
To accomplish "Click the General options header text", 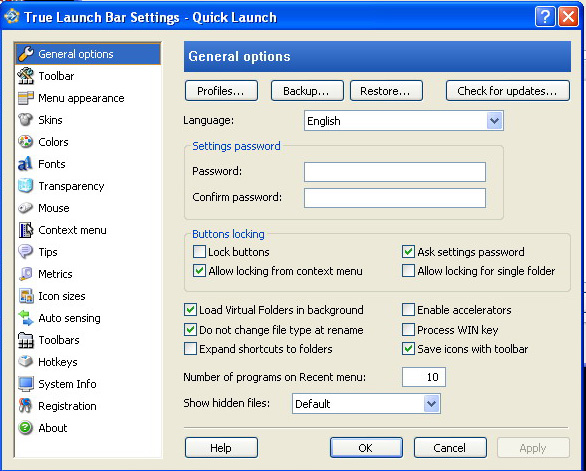I will [239, 56].
